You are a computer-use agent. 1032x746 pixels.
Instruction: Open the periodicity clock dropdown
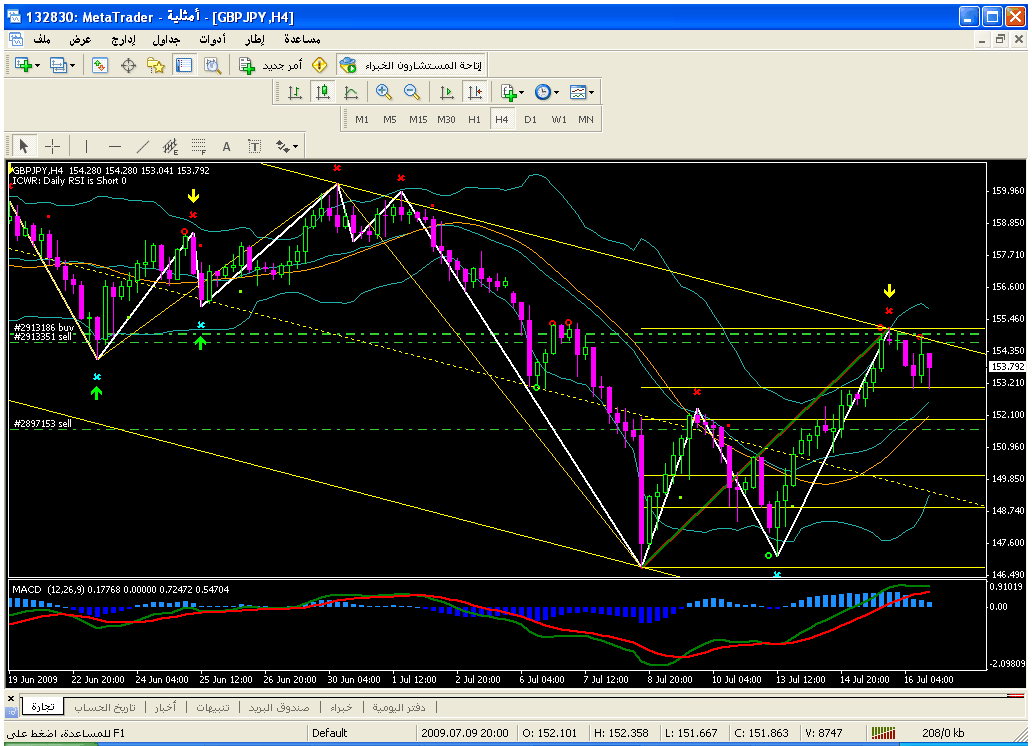554,92
